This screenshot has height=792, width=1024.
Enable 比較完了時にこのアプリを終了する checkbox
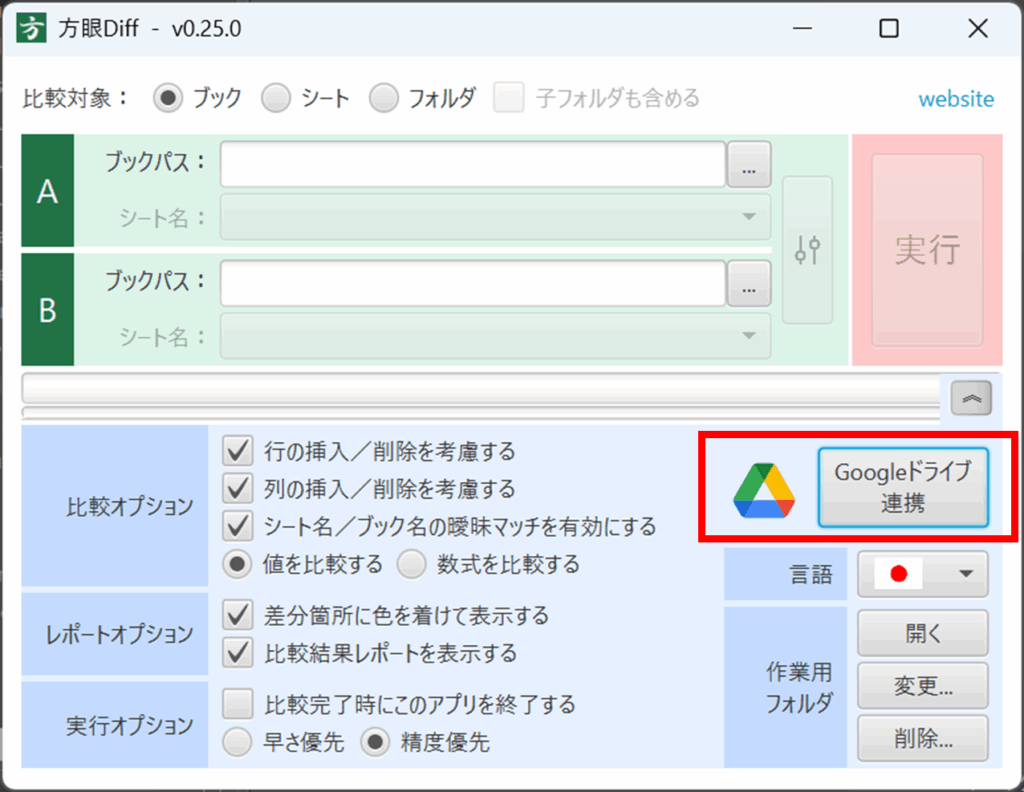coord(238,704)
